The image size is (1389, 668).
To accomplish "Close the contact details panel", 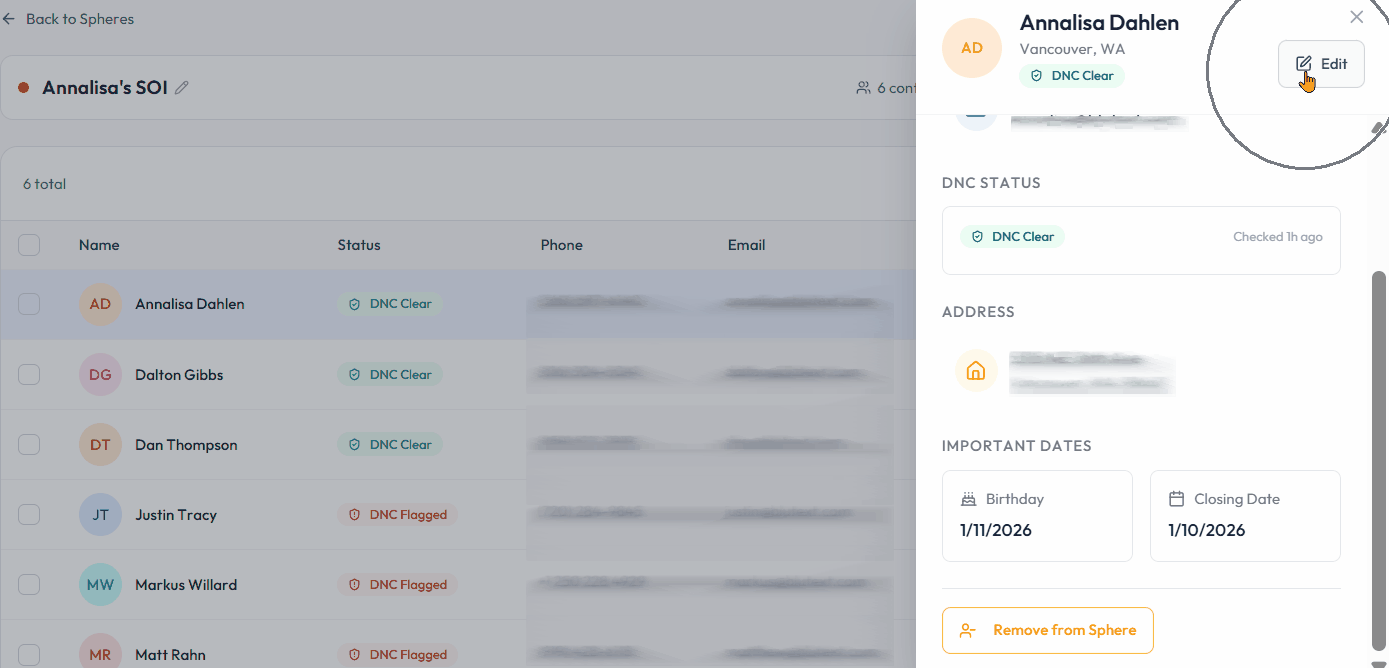I will [1356, 17].
